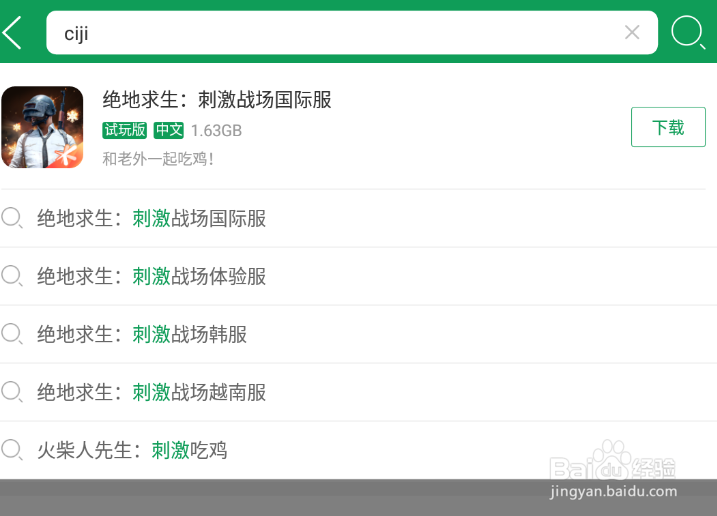Click the search icon beside the 刺激战场韩服 suggestion
Viewport: 717px width, 516px height.
click(12, 334)
